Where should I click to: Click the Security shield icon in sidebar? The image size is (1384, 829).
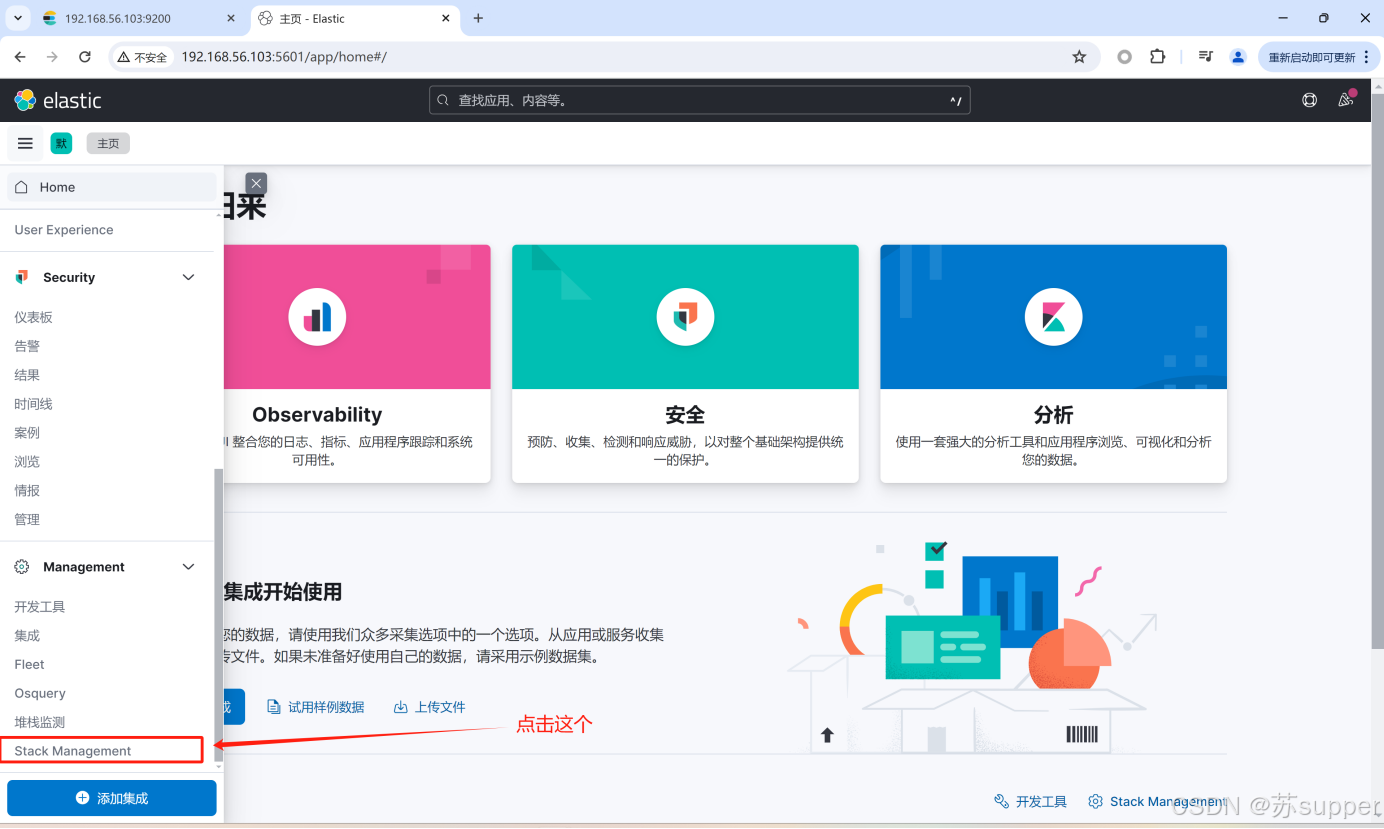click(x=22, y=277)
